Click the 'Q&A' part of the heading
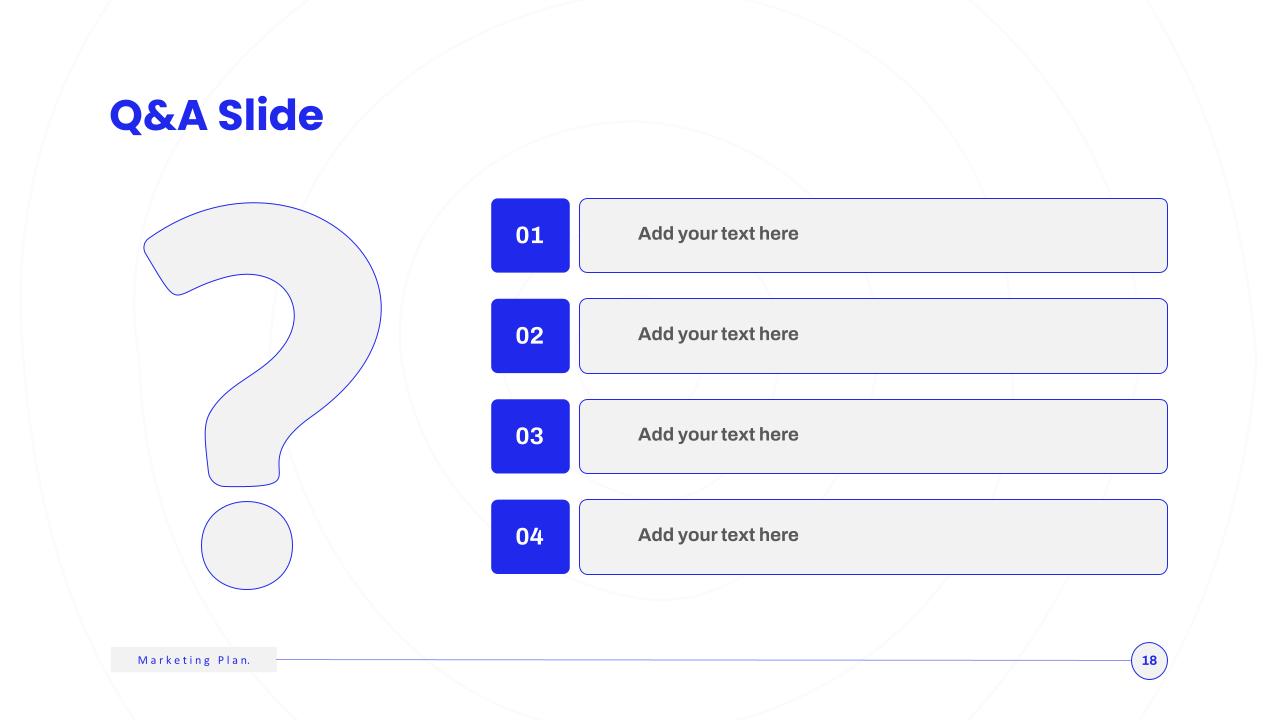This screenshot has width=1280, height=720. click(x=158, y=116)
